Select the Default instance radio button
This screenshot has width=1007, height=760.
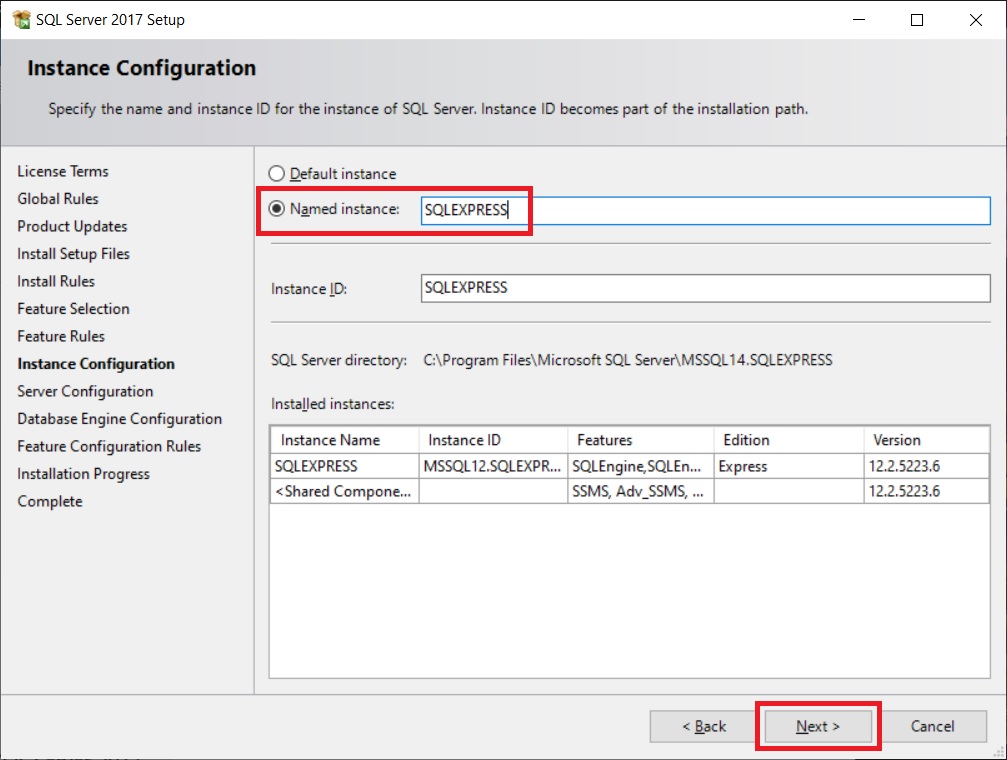pyautogui.click(x=276, y=173)
